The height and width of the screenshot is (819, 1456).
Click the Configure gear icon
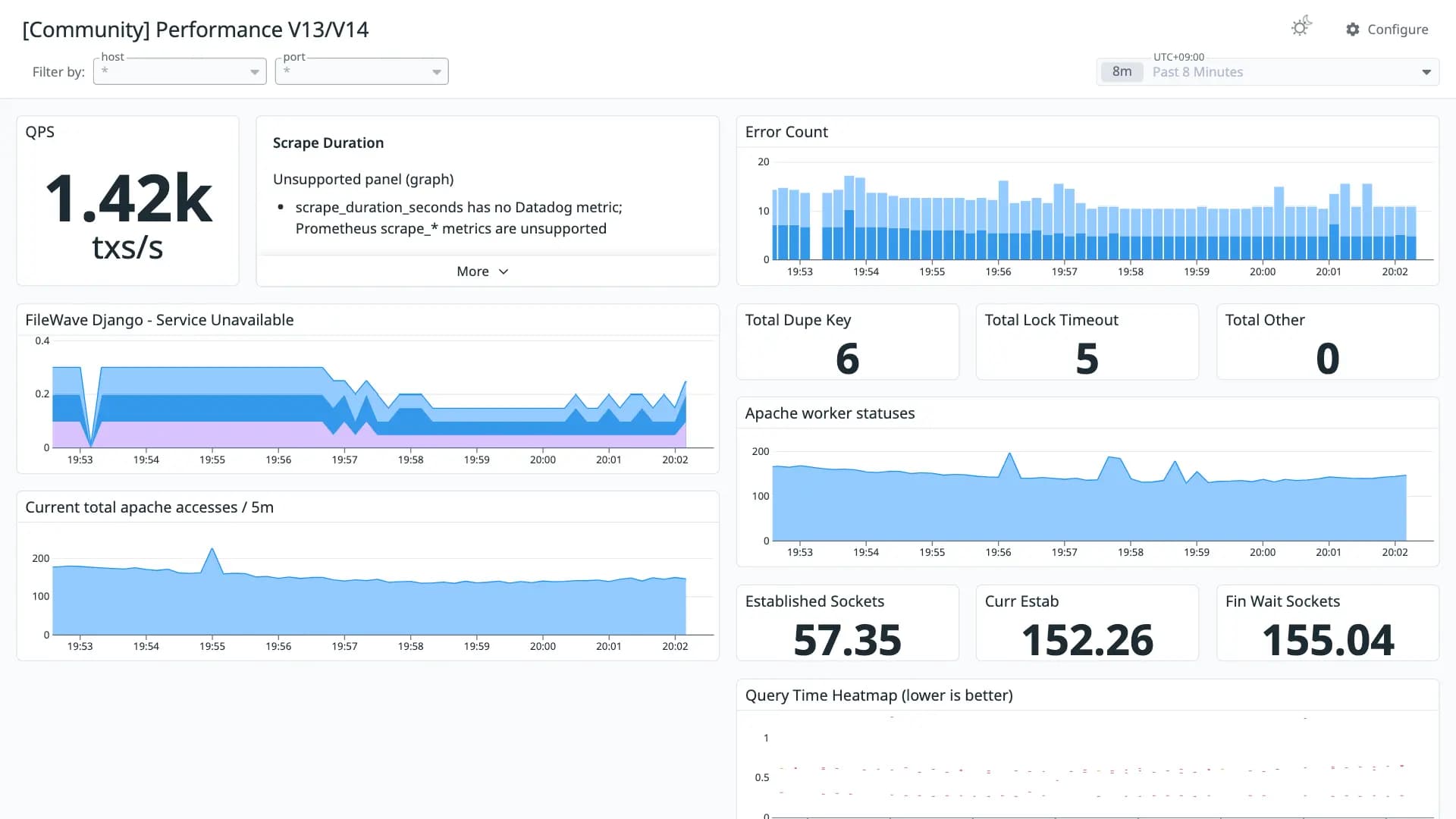coord(1353,30)
